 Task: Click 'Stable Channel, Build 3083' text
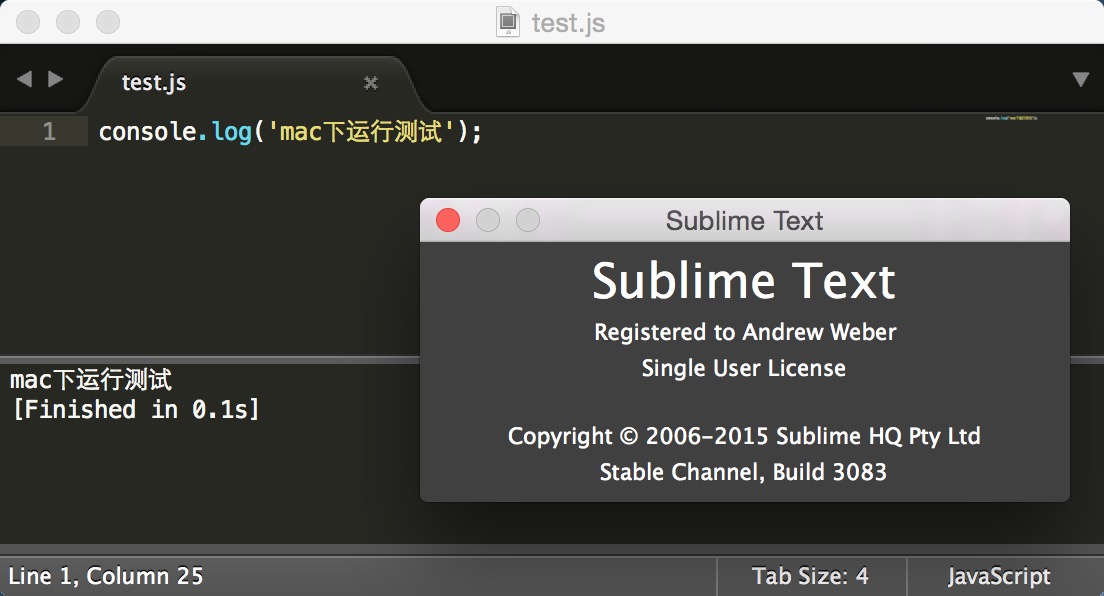point(743,472)
